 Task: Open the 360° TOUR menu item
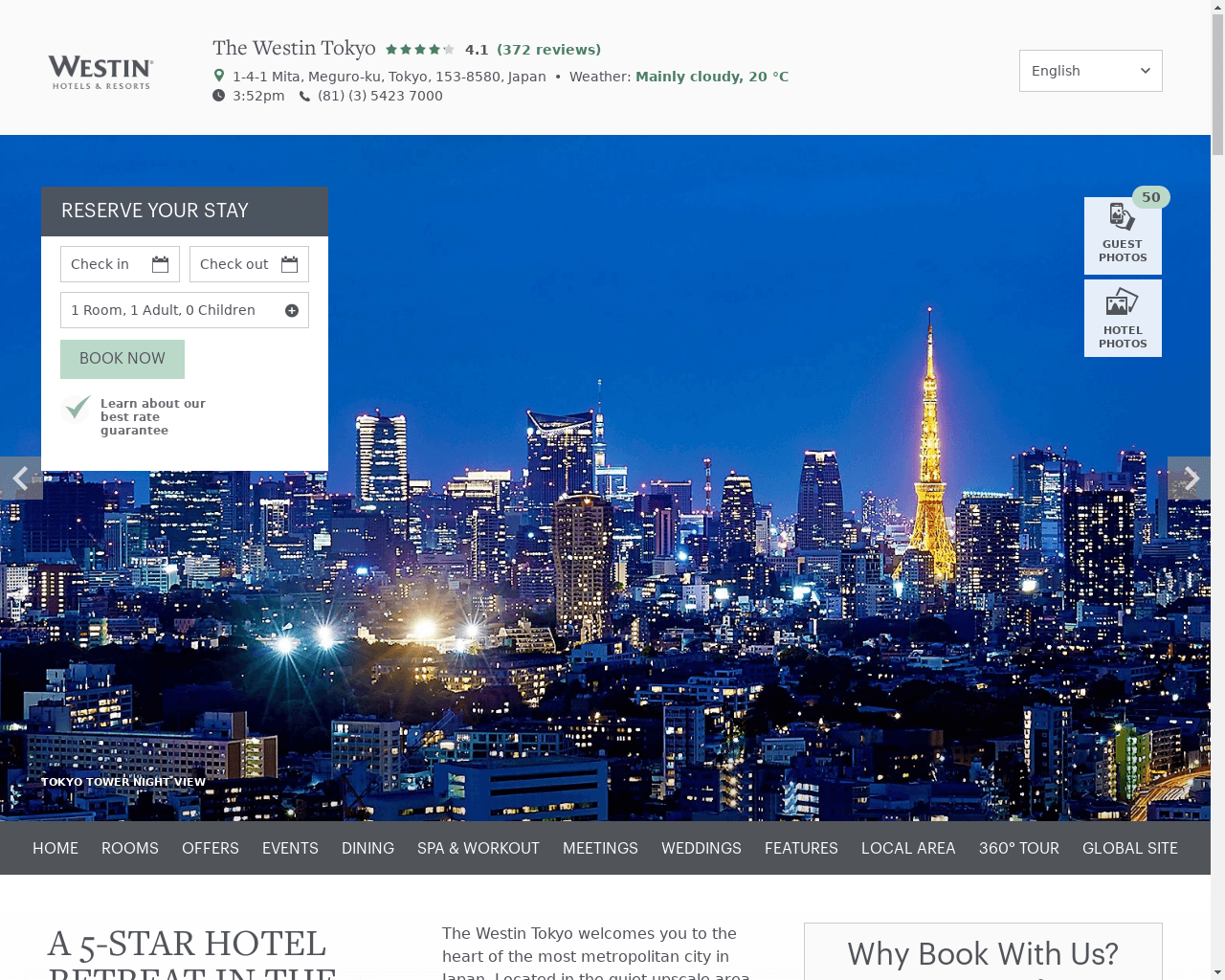point(1019,848)
